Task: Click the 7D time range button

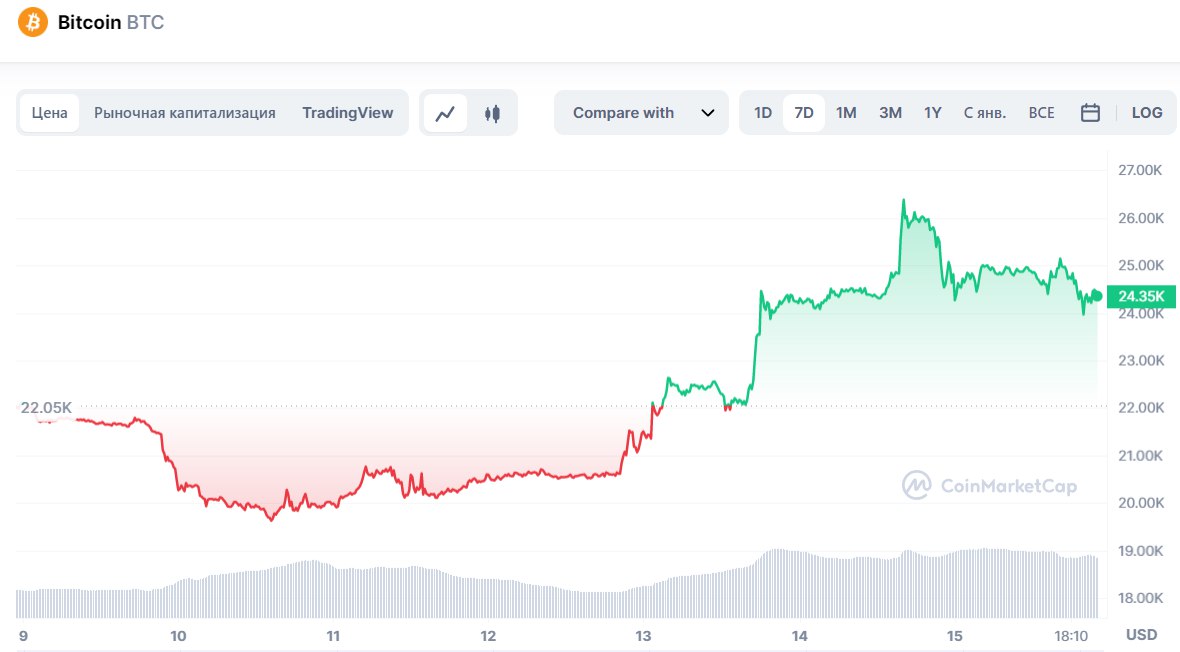Action: coord(804,113)
